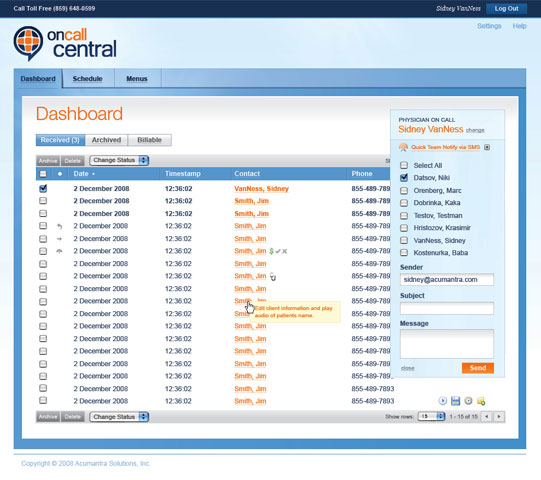Check the Select All team members checkbox
Viewport: 541px width, 480px height.
tap(404, 165)
